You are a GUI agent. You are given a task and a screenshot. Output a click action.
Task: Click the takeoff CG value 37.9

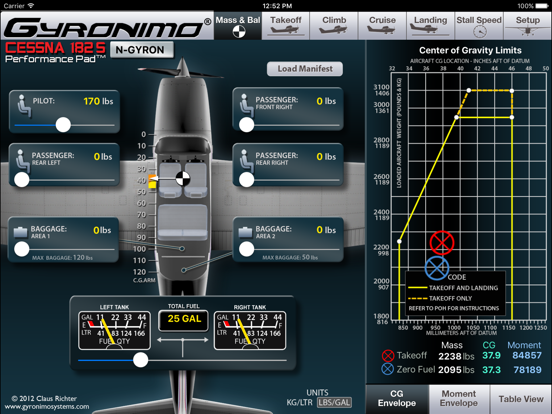pyautogui.click(x=491, y=356)
